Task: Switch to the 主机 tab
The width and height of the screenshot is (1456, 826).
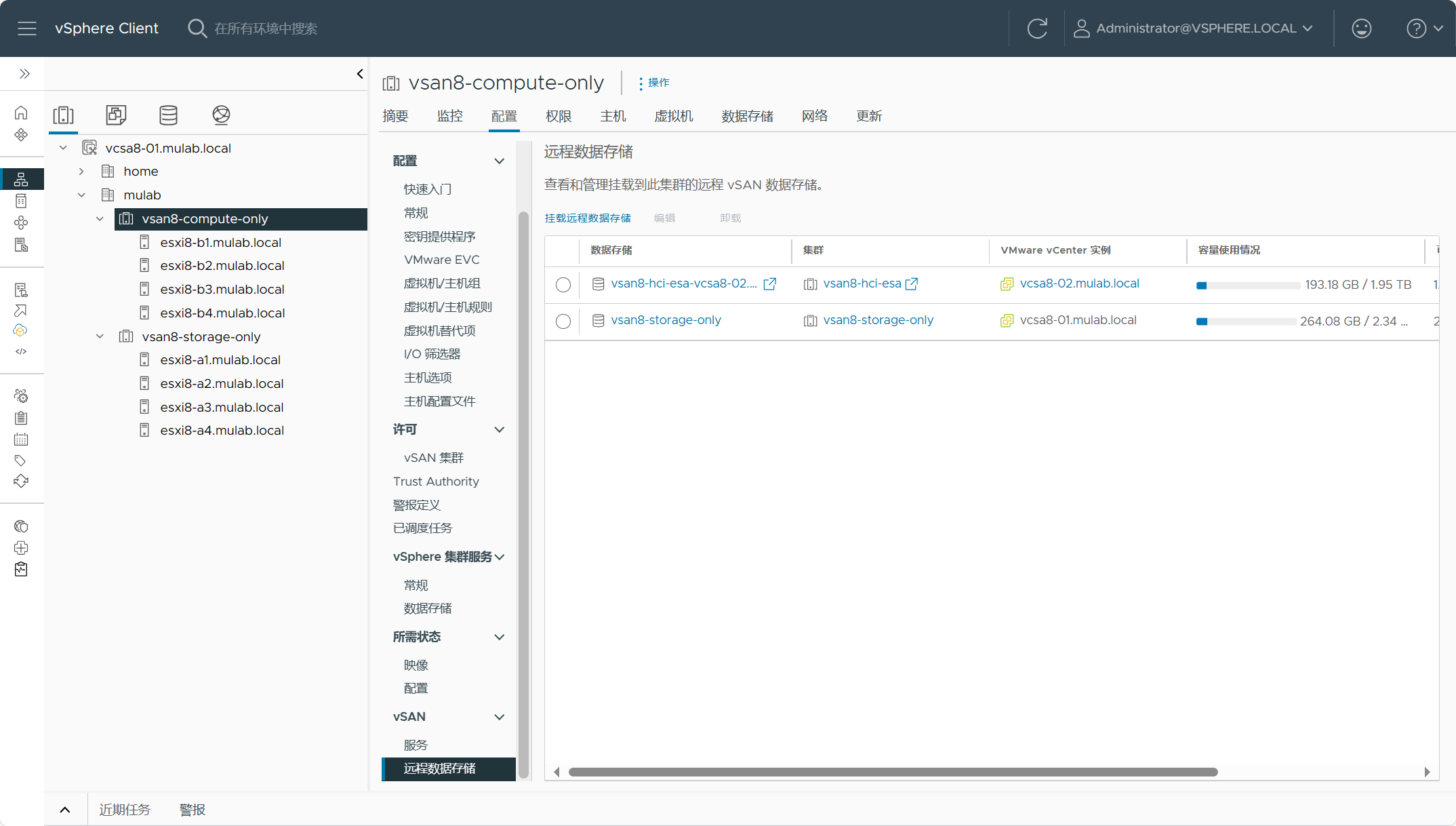Action: coord(613,116)
